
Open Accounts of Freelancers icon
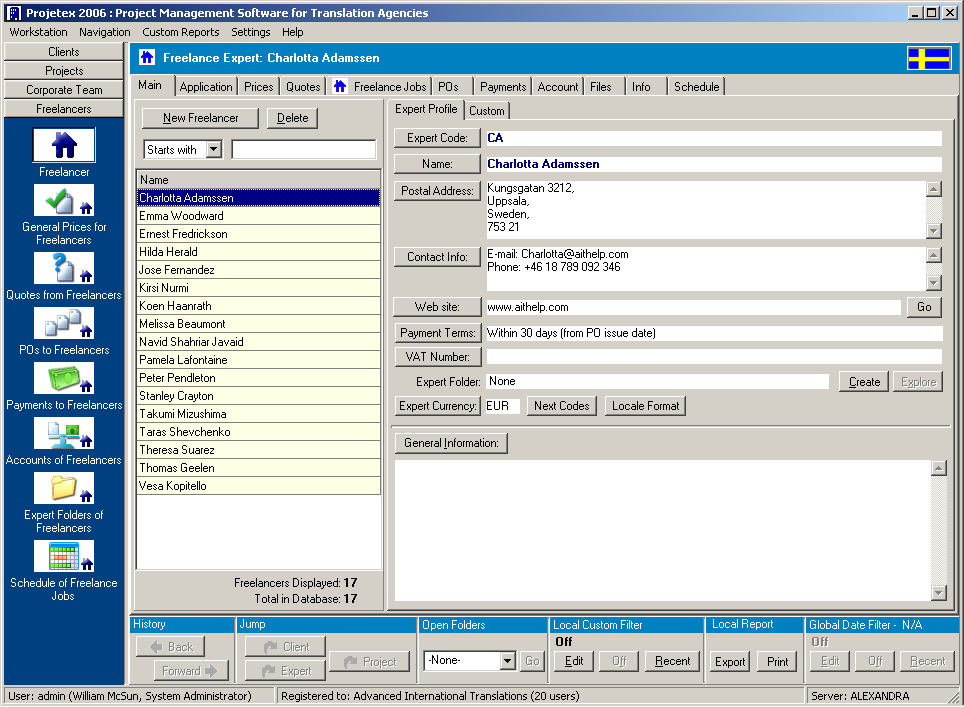(64, 434)
